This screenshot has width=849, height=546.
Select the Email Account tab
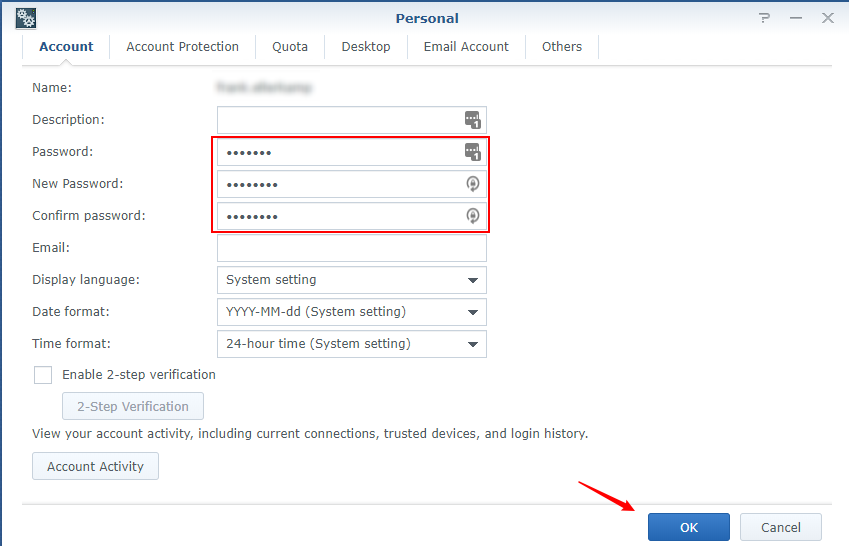click(x=466, y=47)
